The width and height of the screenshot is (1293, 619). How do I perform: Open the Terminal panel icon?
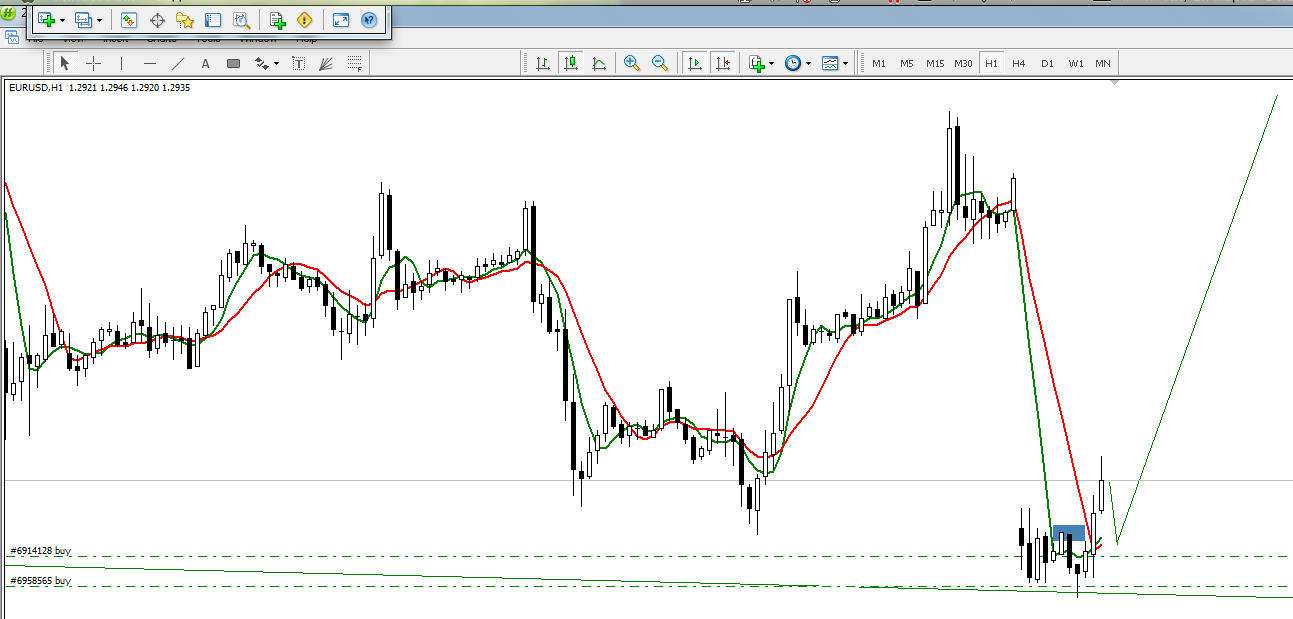[x=213, y=20]
